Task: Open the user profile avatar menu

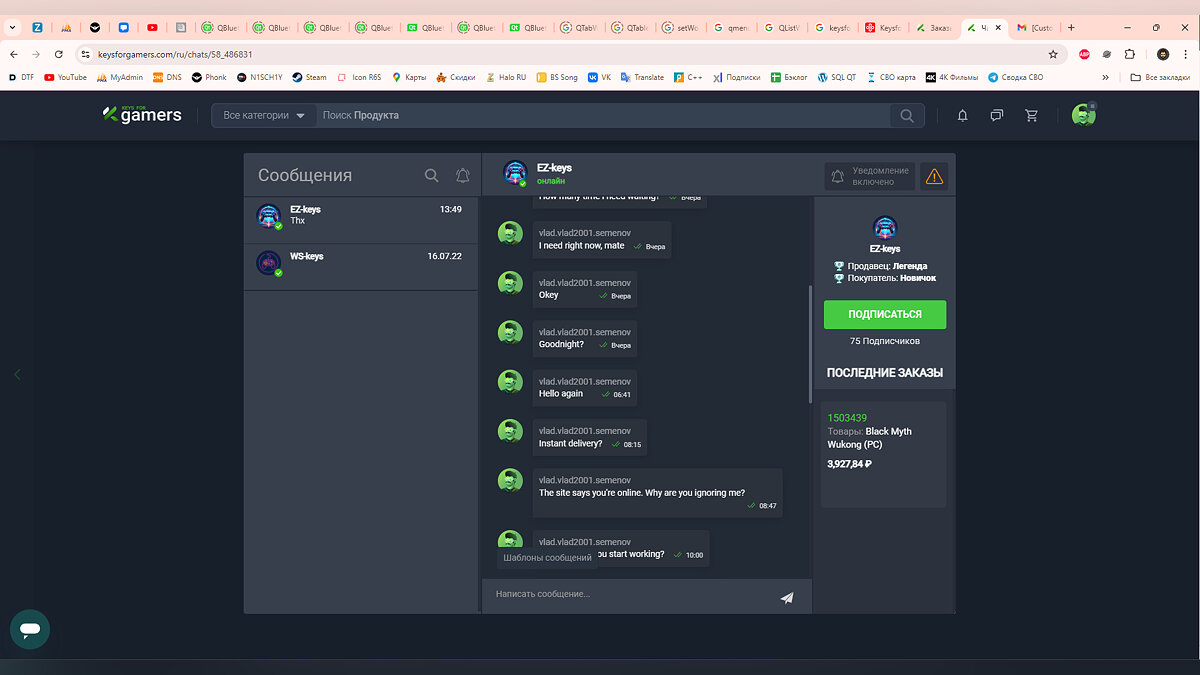Action: 1083,115
